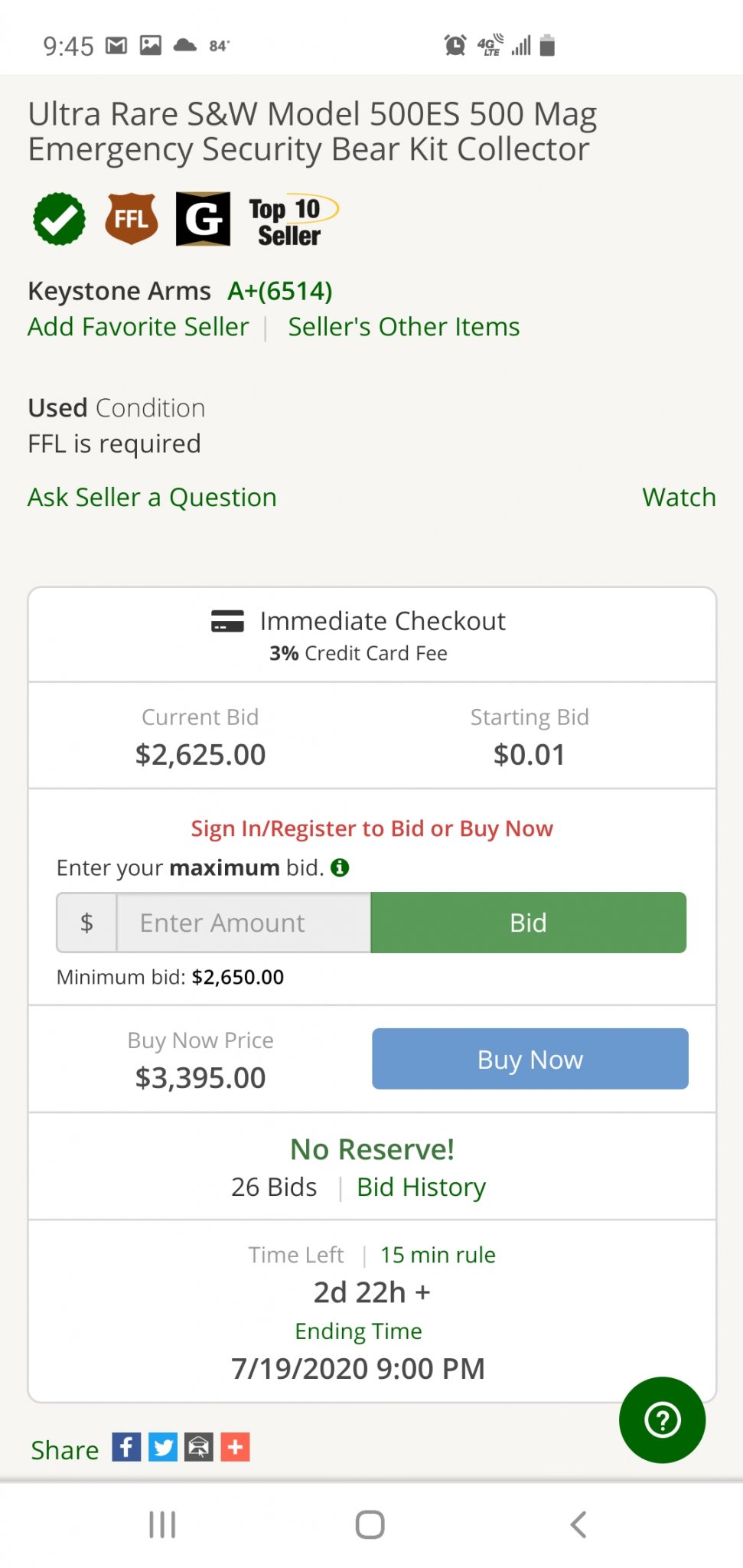The width and height of the screenshot is (743, 1568).
Task: Open the green help question button
Action: coord(663,1420)
